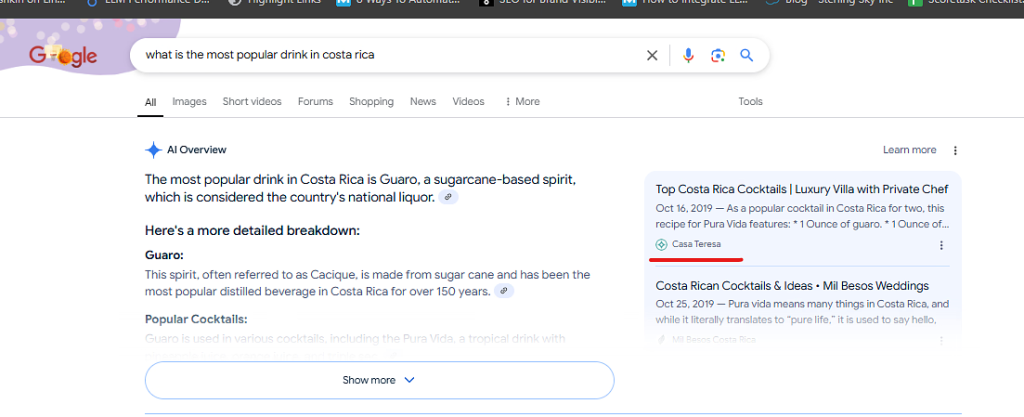Click the AI Overview sparkle icon
This screenshot has width=1024, height=417.
(153, 150)
